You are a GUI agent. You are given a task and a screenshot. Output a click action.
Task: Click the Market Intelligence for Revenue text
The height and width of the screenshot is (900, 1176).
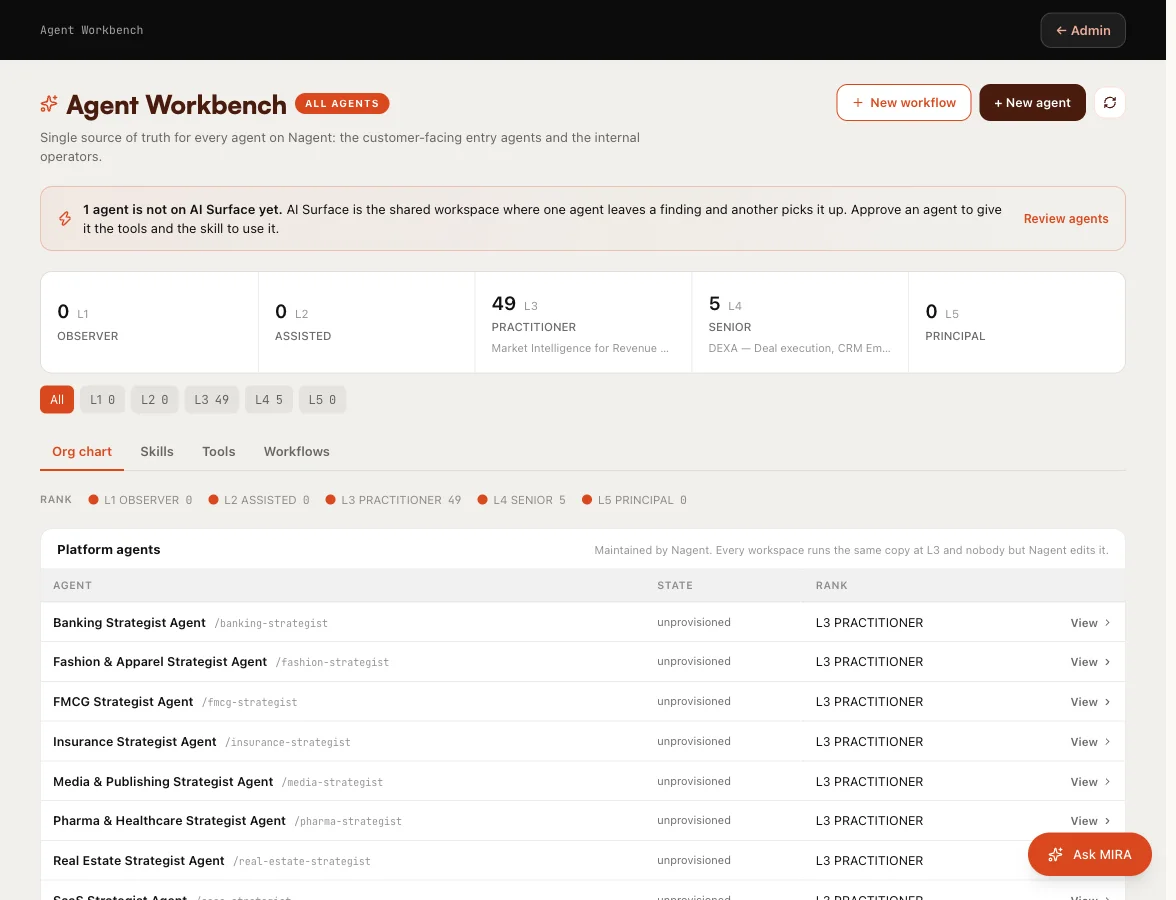click(x=580, y=348)
